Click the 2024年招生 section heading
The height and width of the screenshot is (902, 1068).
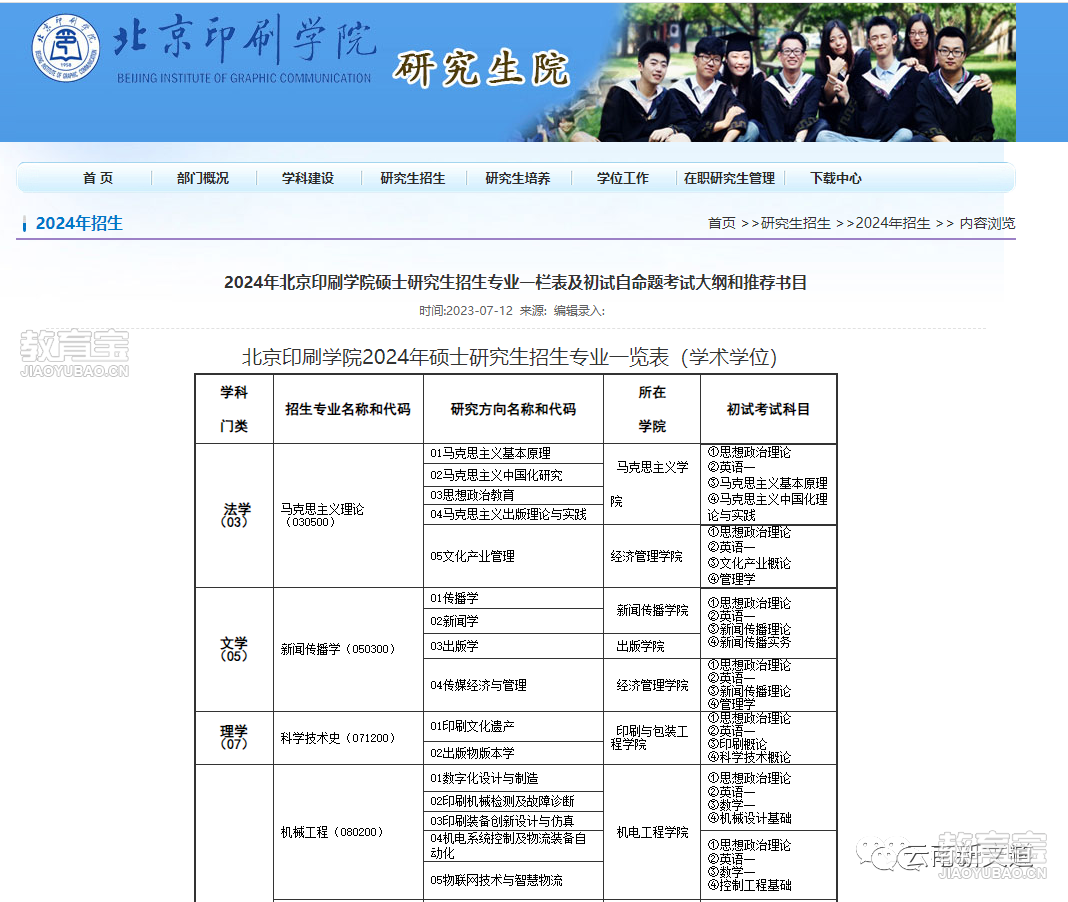pos(79,223)
